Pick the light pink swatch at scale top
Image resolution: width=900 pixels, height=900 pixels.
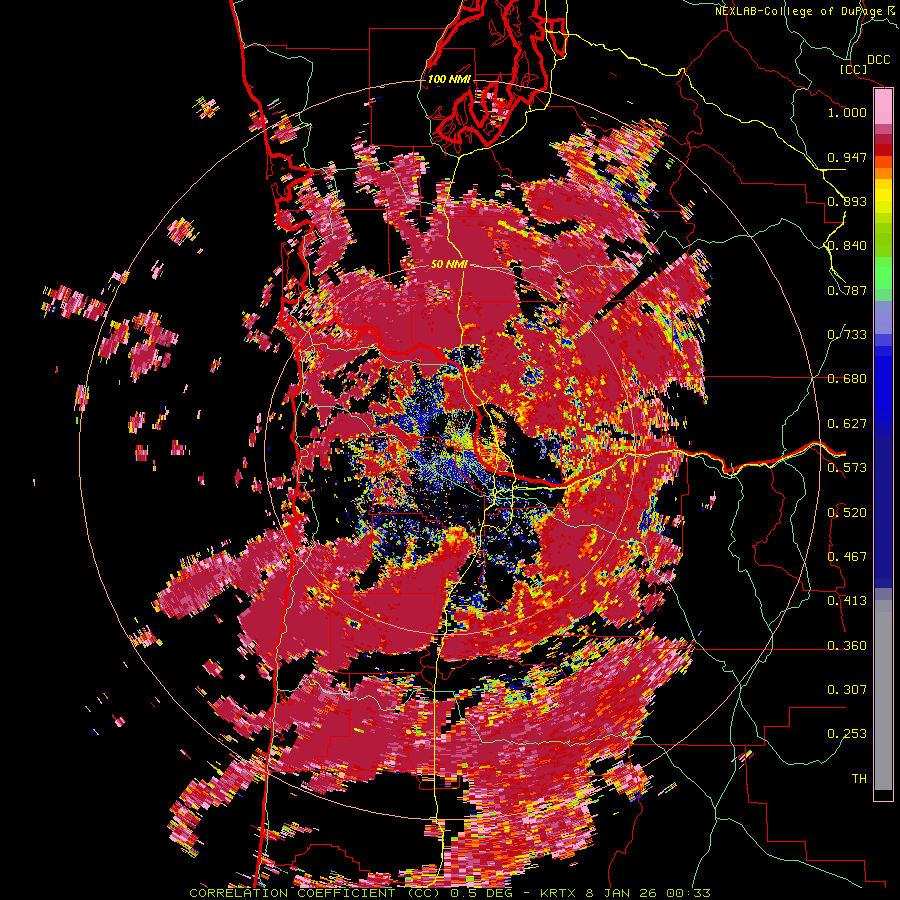point(883,107)
